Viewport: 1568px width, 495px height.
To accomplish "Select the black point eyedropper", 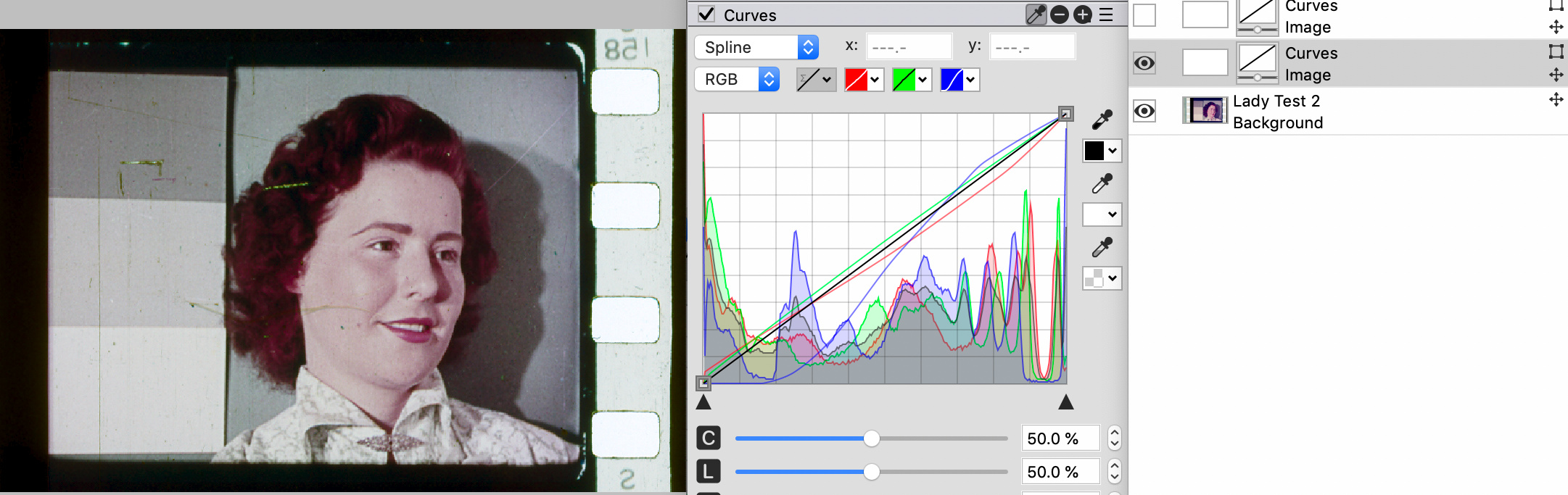I will [1102, 120].
